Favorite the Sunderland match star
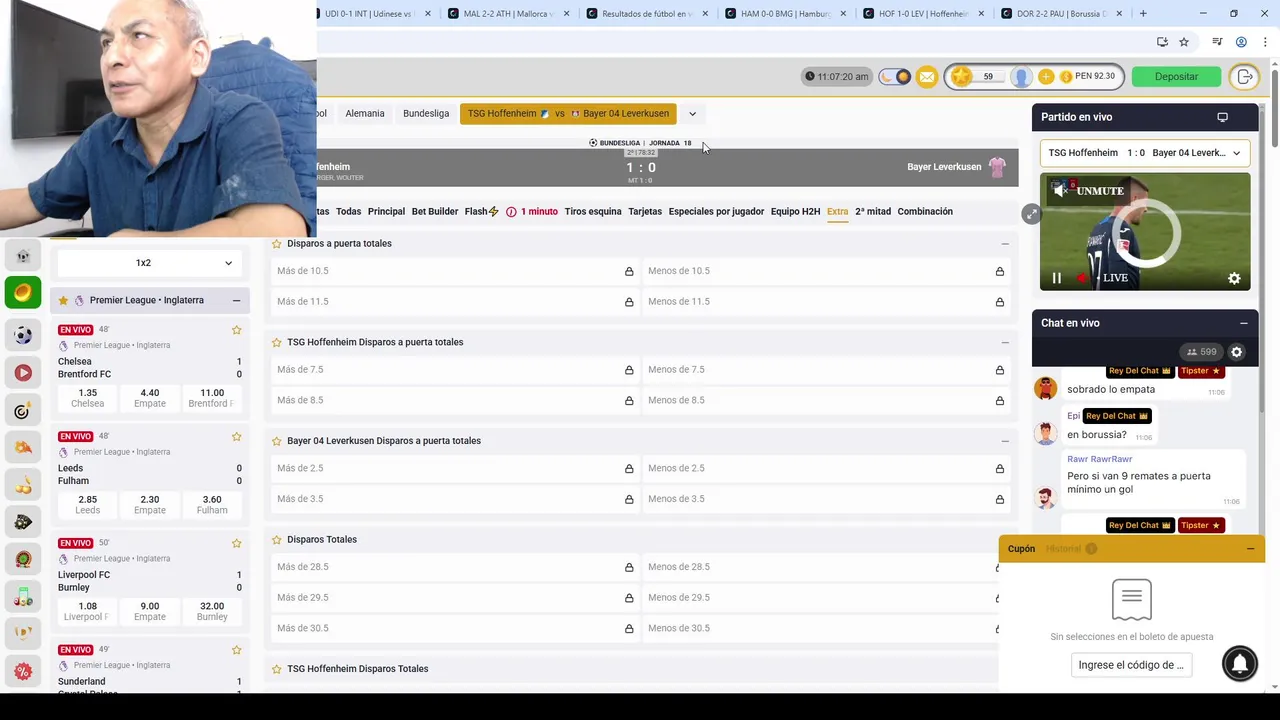The image size is (1280, 720). (237, 650)
